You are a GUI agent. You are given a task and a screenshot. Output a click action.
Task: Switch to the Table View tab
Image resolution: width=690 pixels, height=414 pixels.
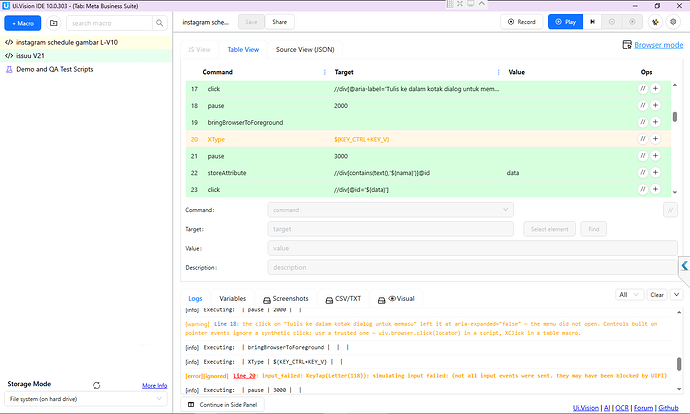(x=243, y=49)
